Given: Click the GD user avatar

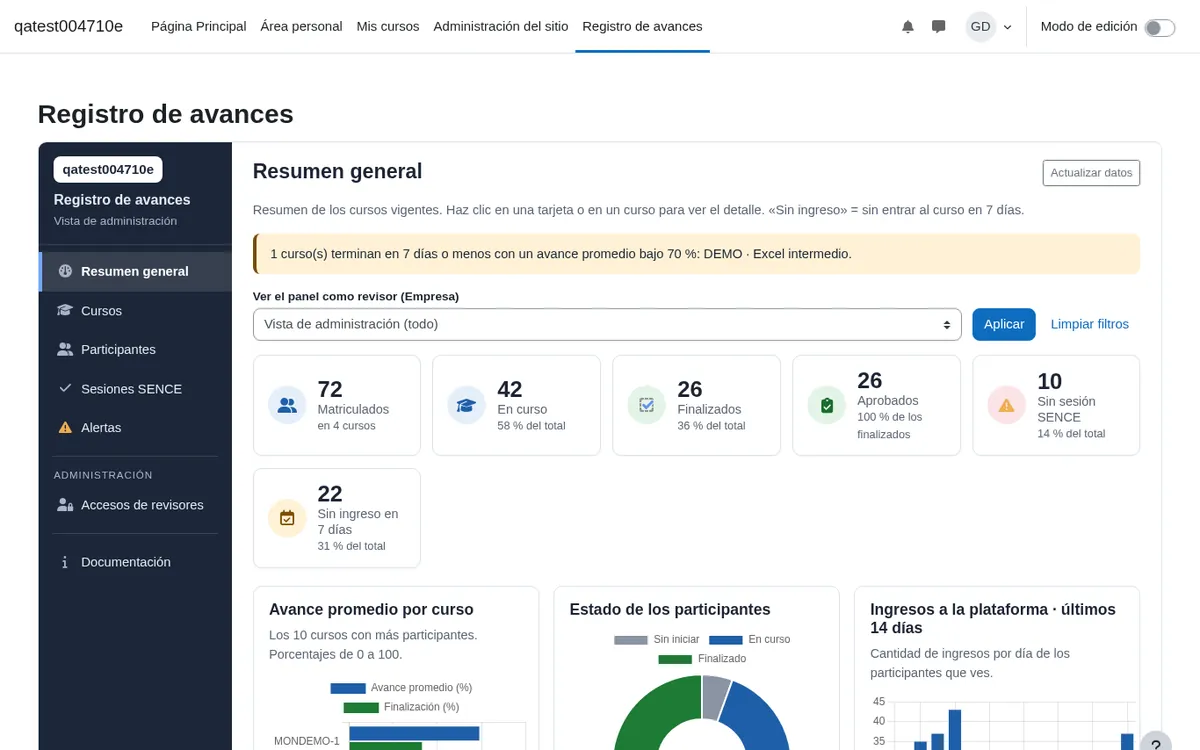Looking at the screenshot, I should pos(980,27).
